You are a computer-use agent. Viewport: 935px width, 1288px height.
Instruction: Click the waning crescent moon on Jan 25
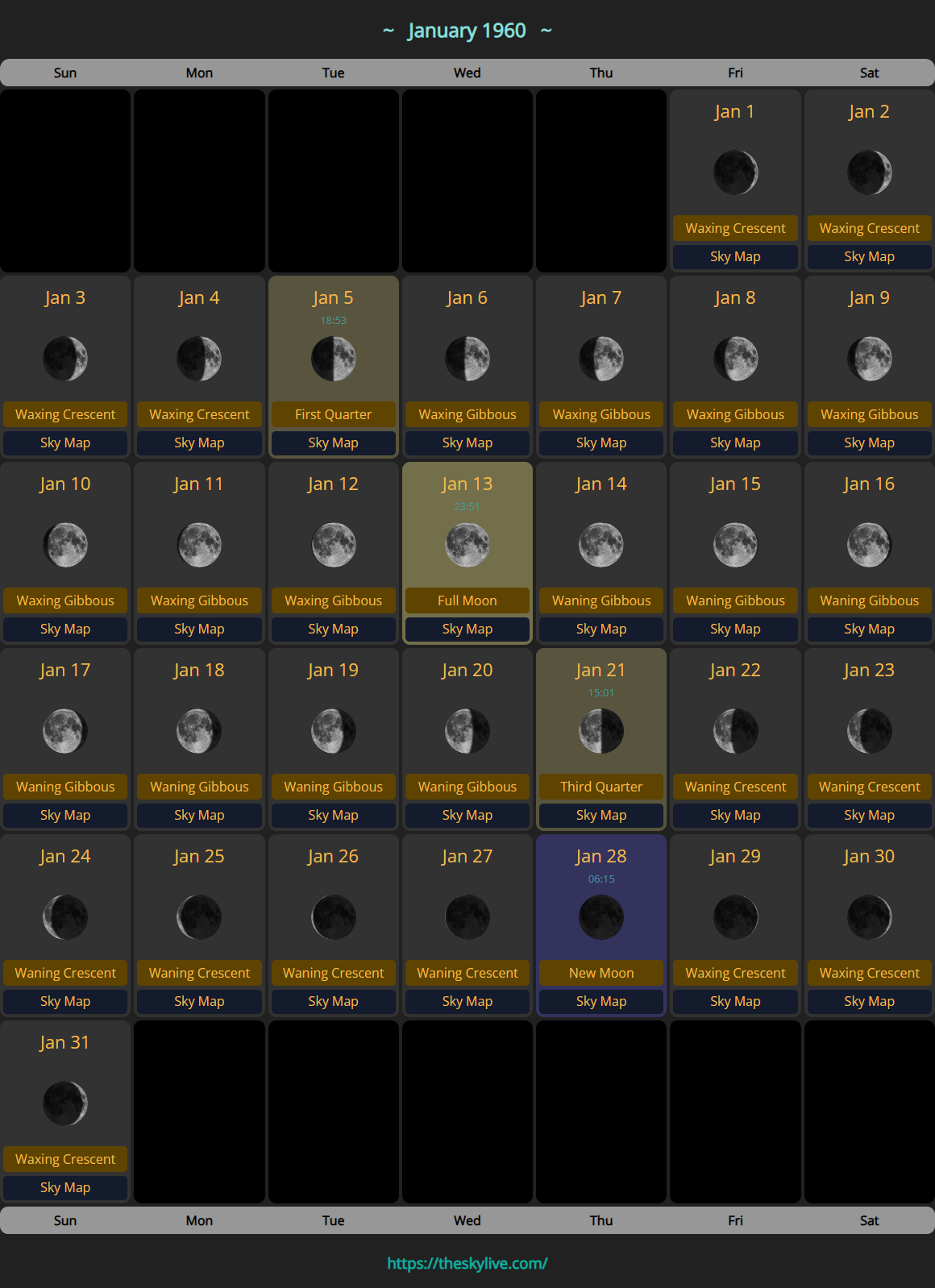199,917
